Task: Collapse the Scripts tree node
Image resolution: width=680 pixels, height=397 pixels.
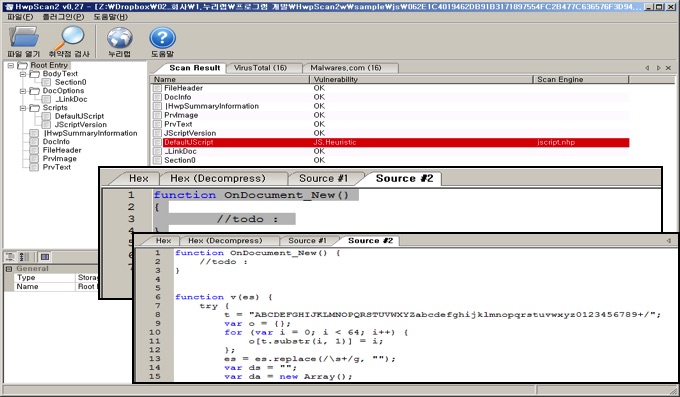Action: [x=23, y=108]
